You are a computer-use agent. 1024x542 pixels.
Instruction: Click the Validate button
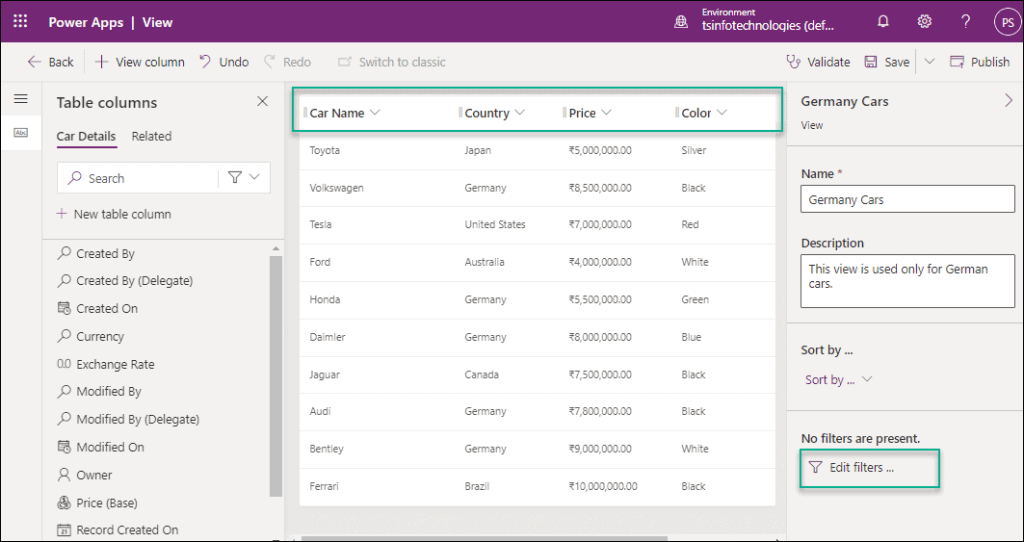818,62
